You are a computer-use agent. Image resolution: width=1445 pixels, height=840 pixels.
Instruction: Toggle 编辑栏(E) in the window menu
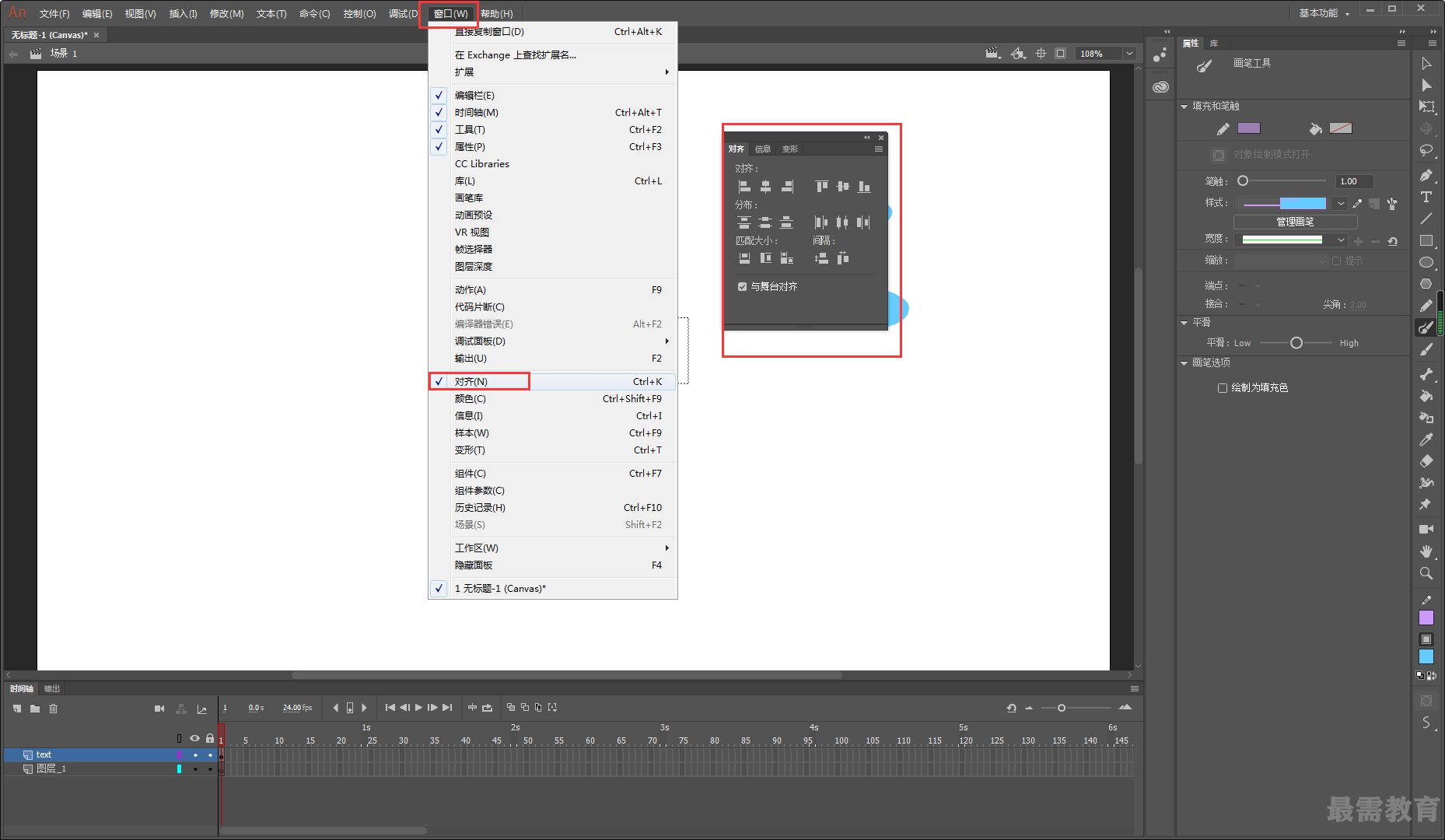pyautogui.click(x=553, y=96)
